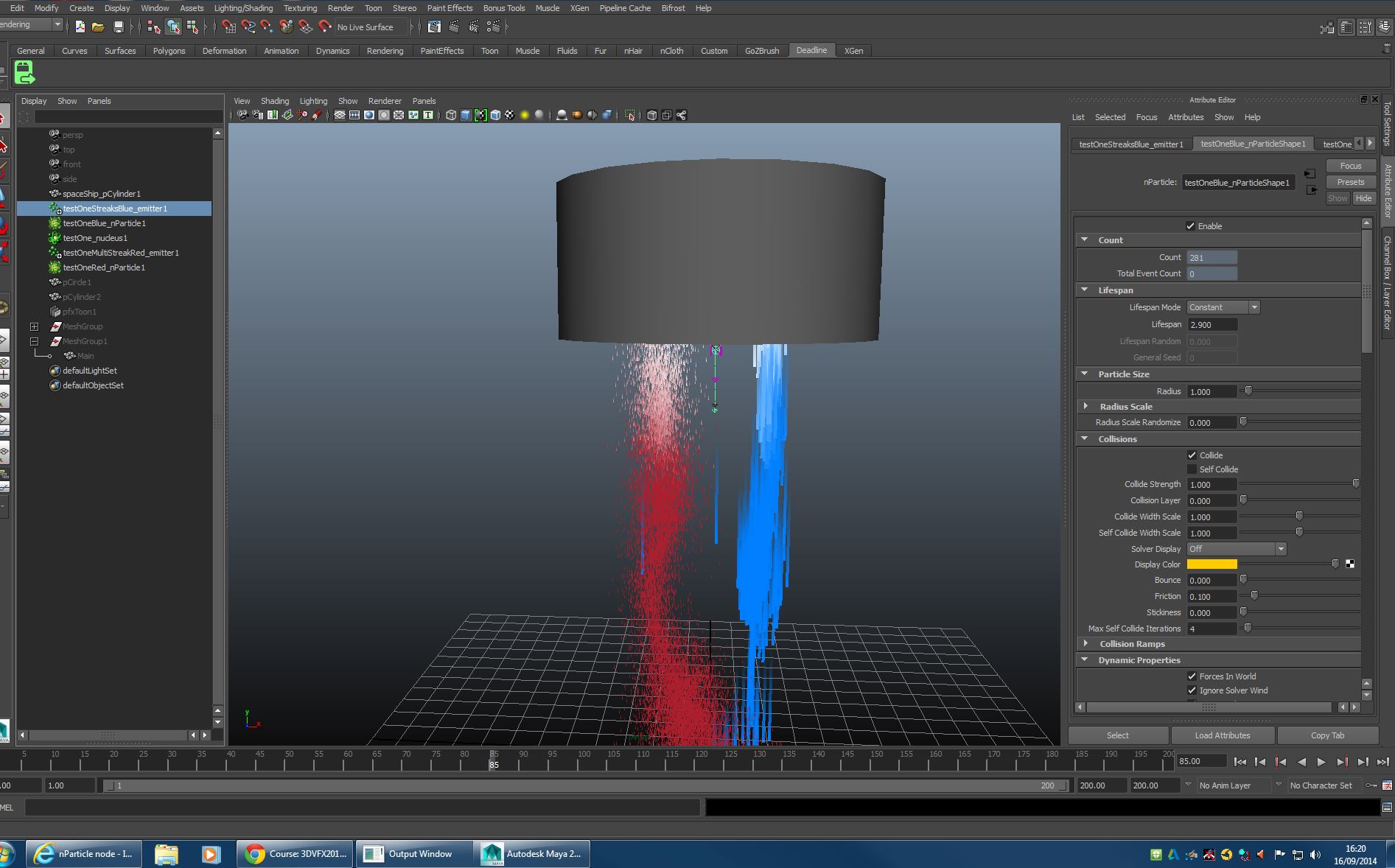Click the IPR render clapperboard icon

[474, 27]
